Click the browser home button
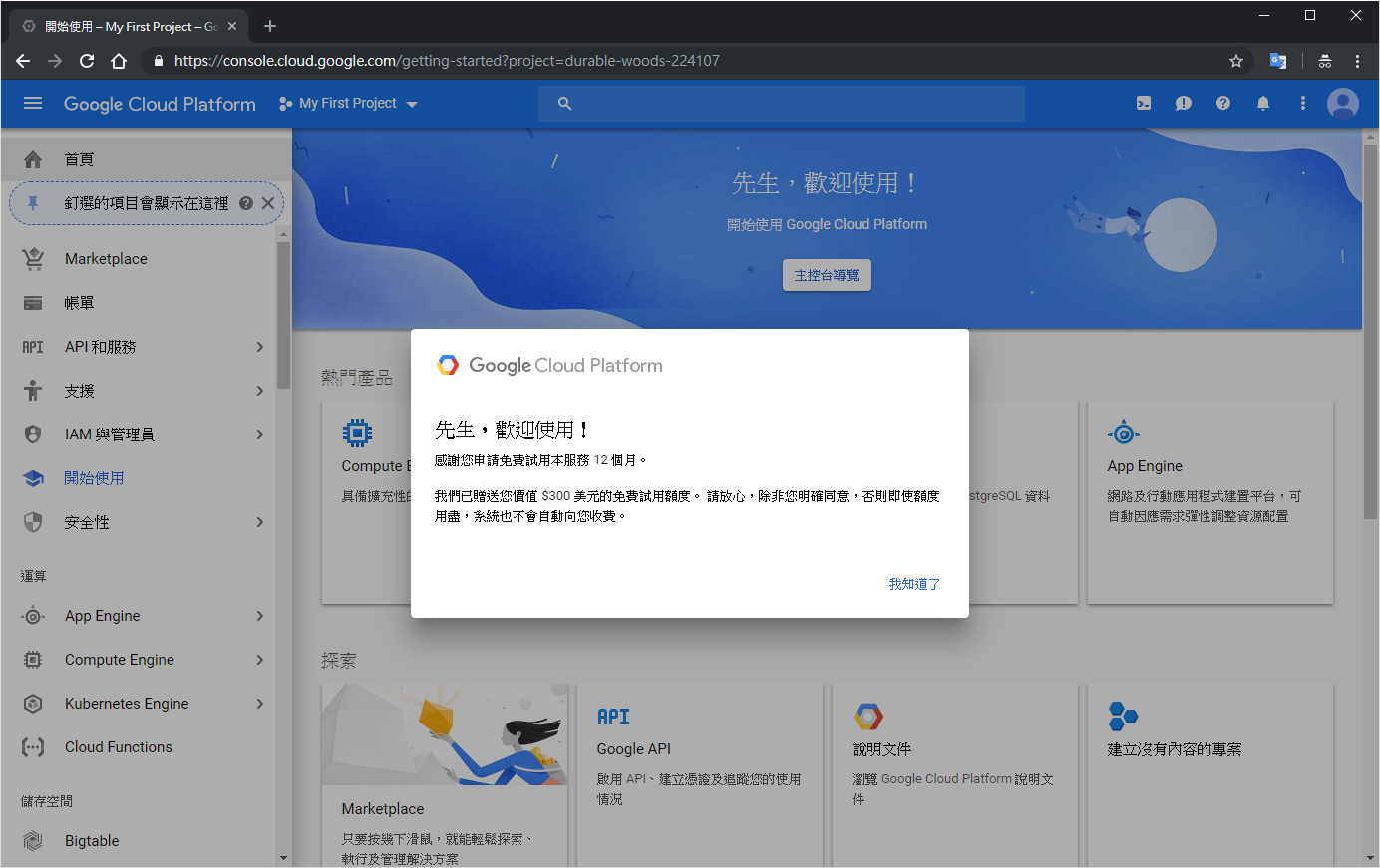 coord(119,61)
